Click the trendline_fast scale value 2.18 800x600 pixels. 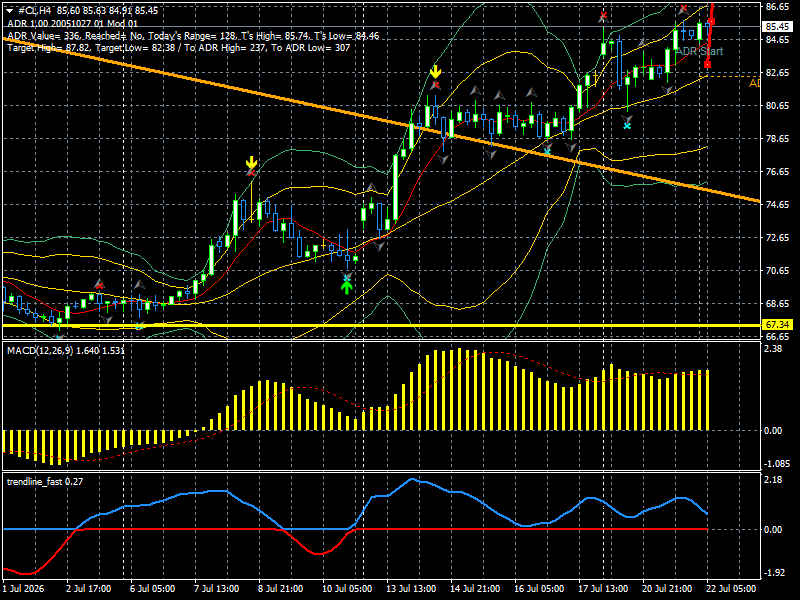[773, 480]
